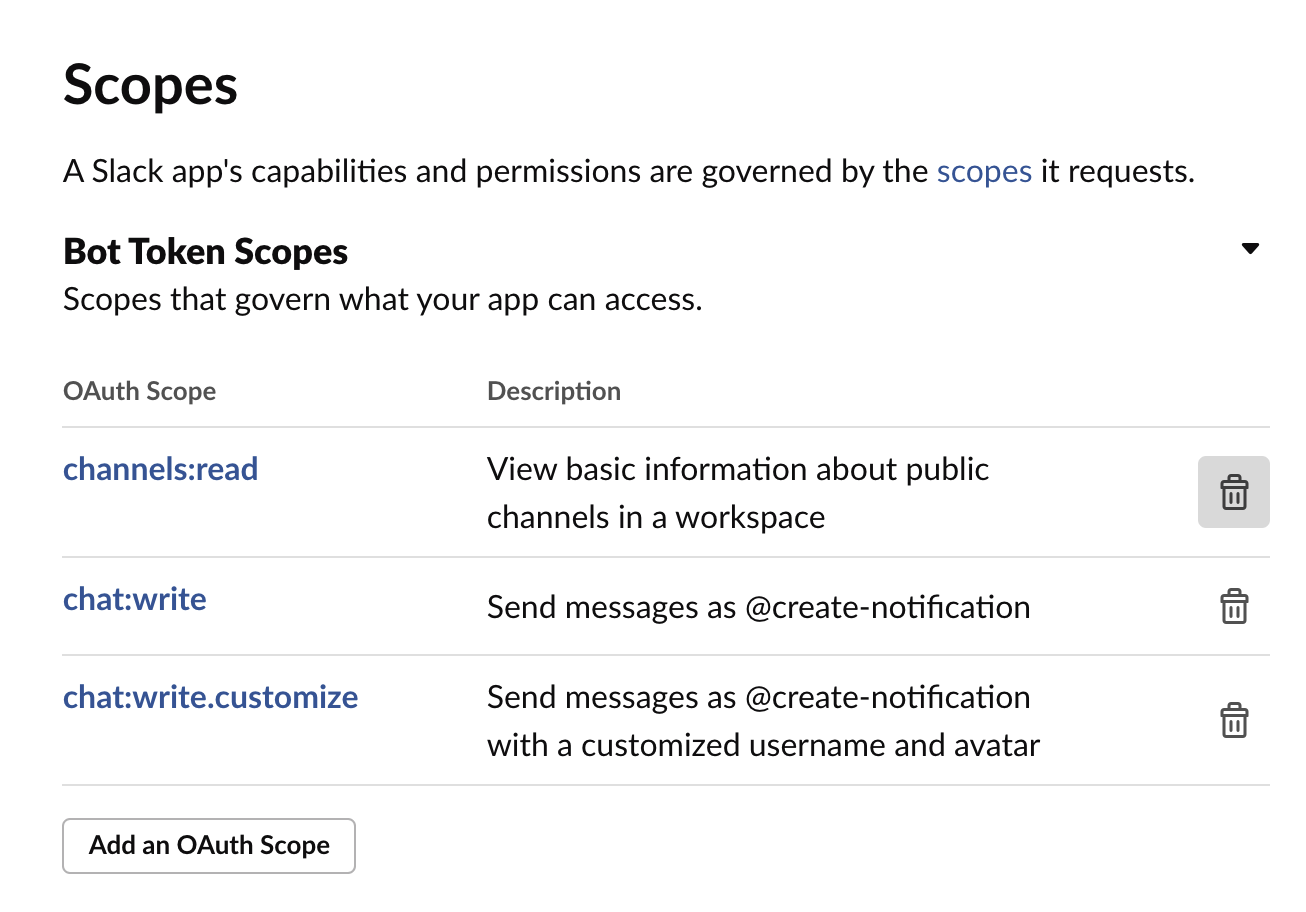Screen dimensions: 1306x912
Task: Open the scopes documentation link
Action: click(984, 172)
